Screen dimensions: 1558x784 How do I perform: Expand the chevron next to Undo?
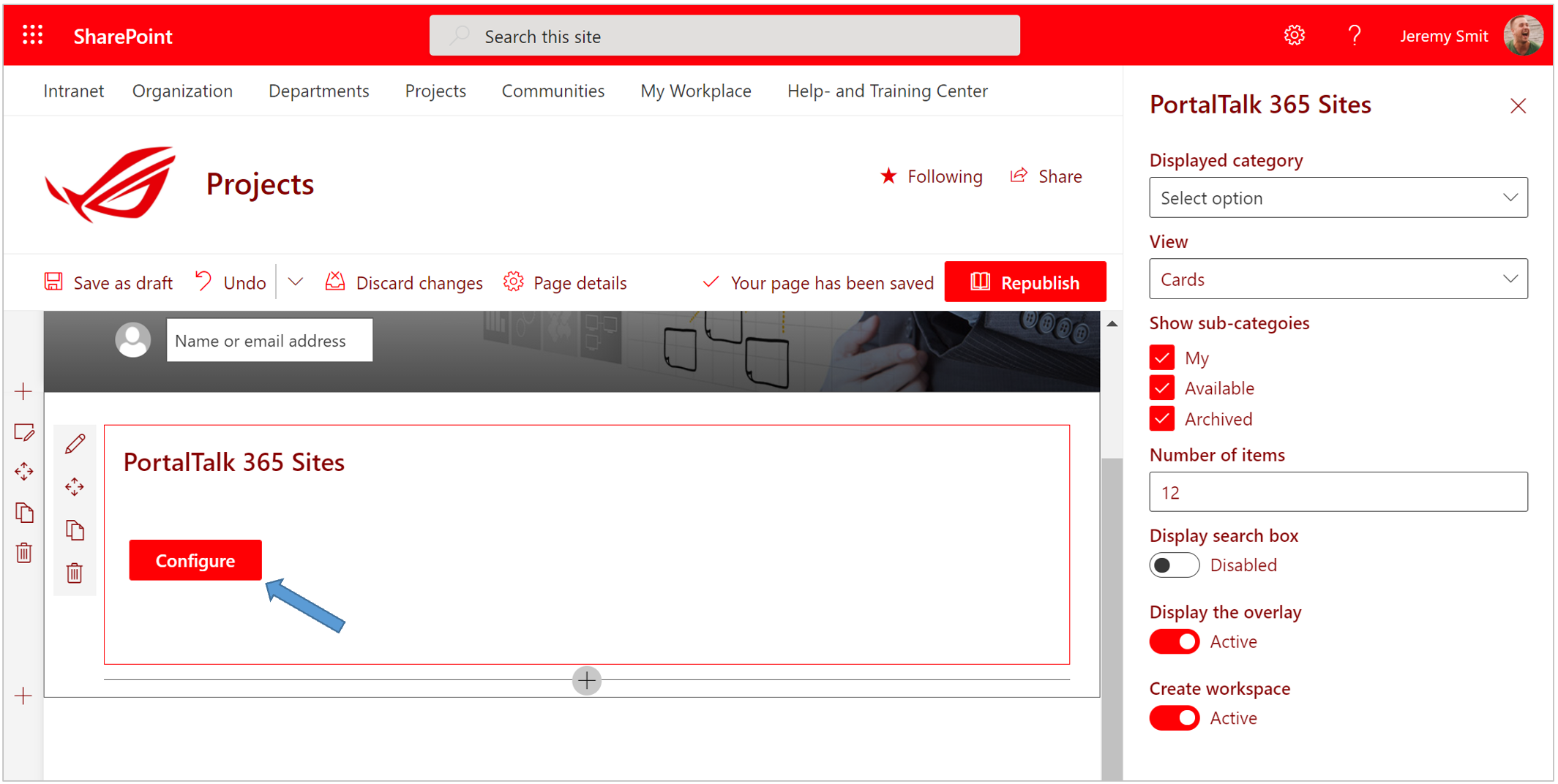[x=296, y=282]
